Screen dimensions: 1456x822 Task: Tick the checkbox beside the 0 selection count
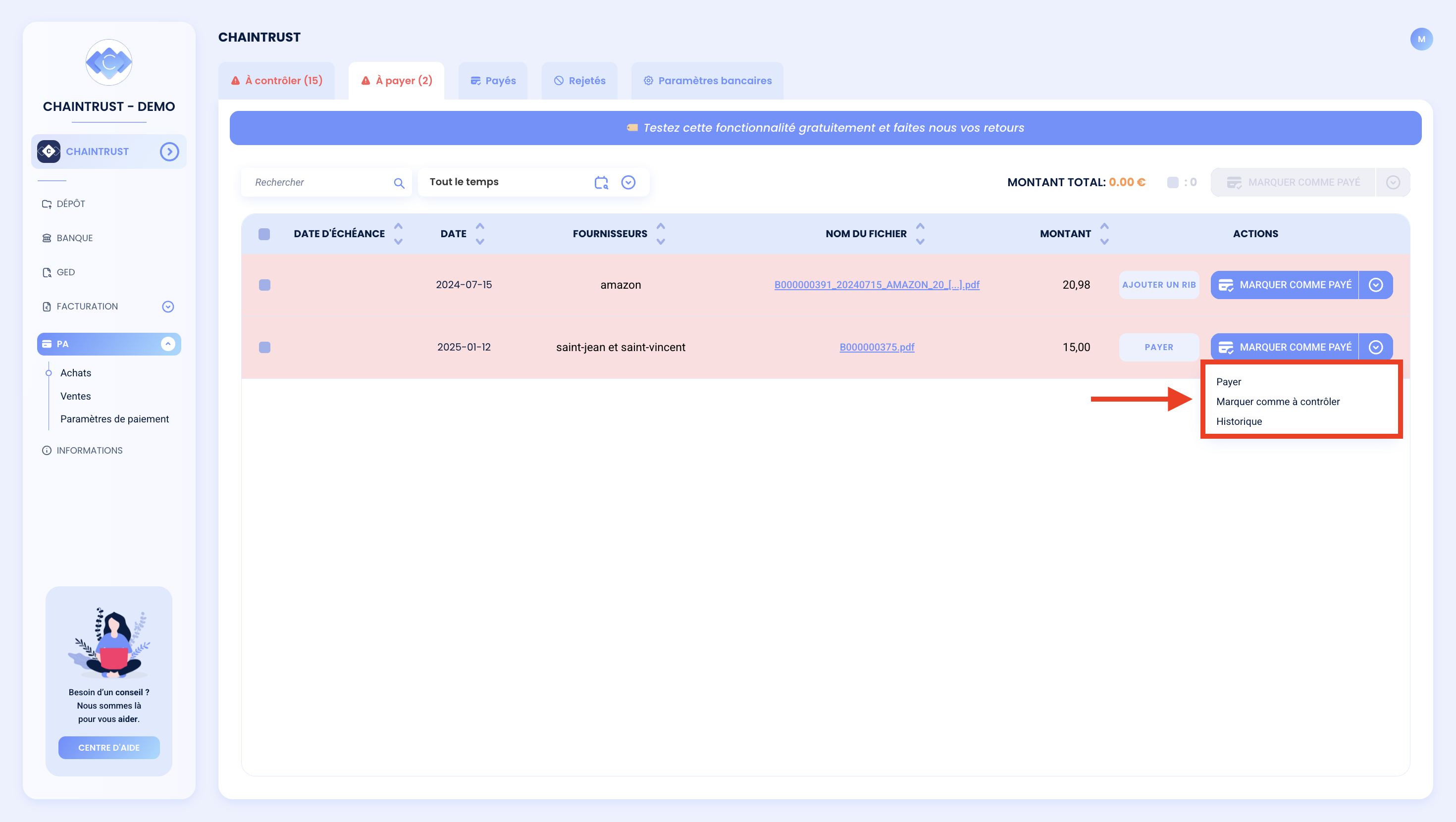(1172, 182)
